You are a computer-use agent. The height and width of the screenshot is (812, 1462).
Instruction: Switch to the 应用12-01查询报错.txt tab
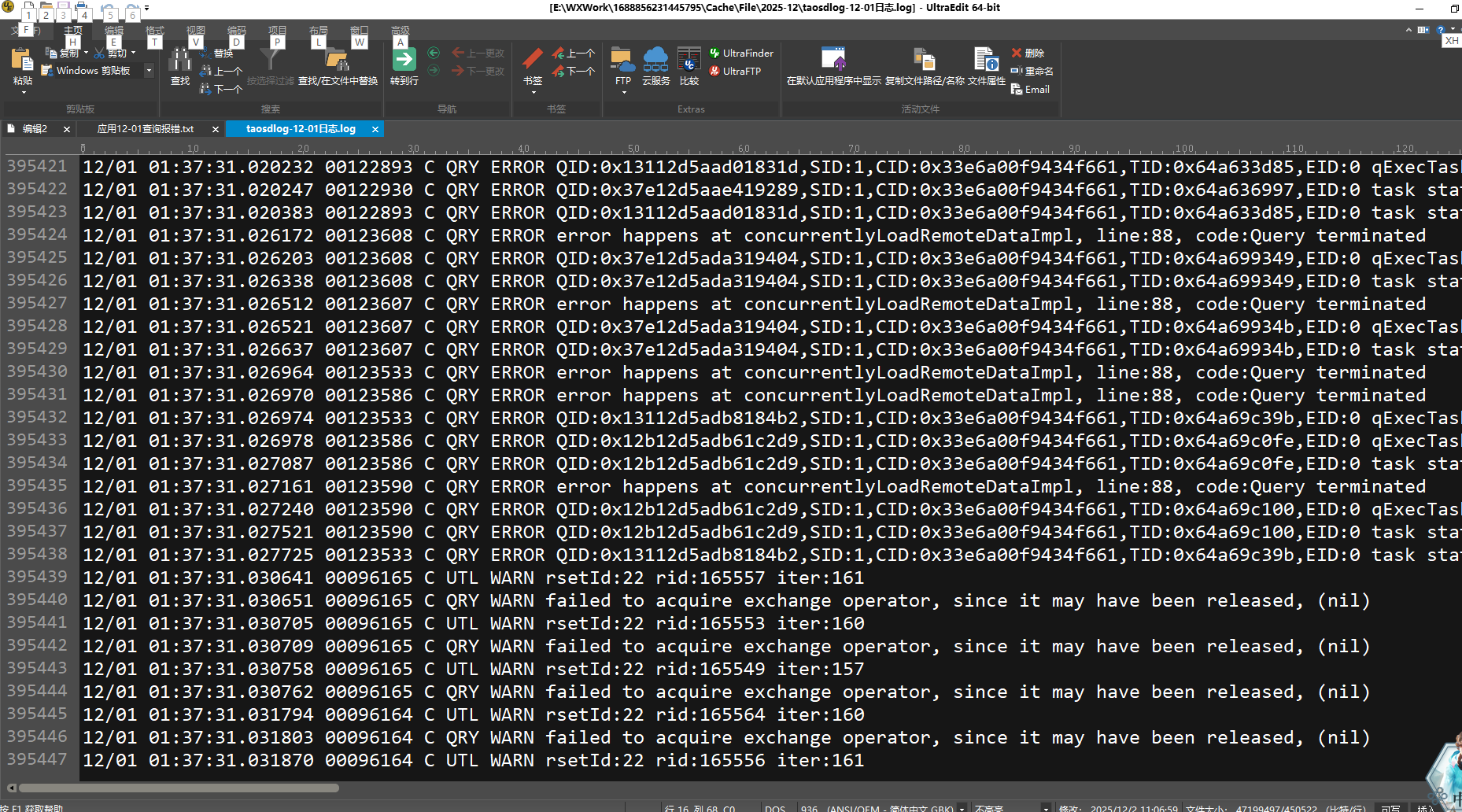[x=146, y=129]
